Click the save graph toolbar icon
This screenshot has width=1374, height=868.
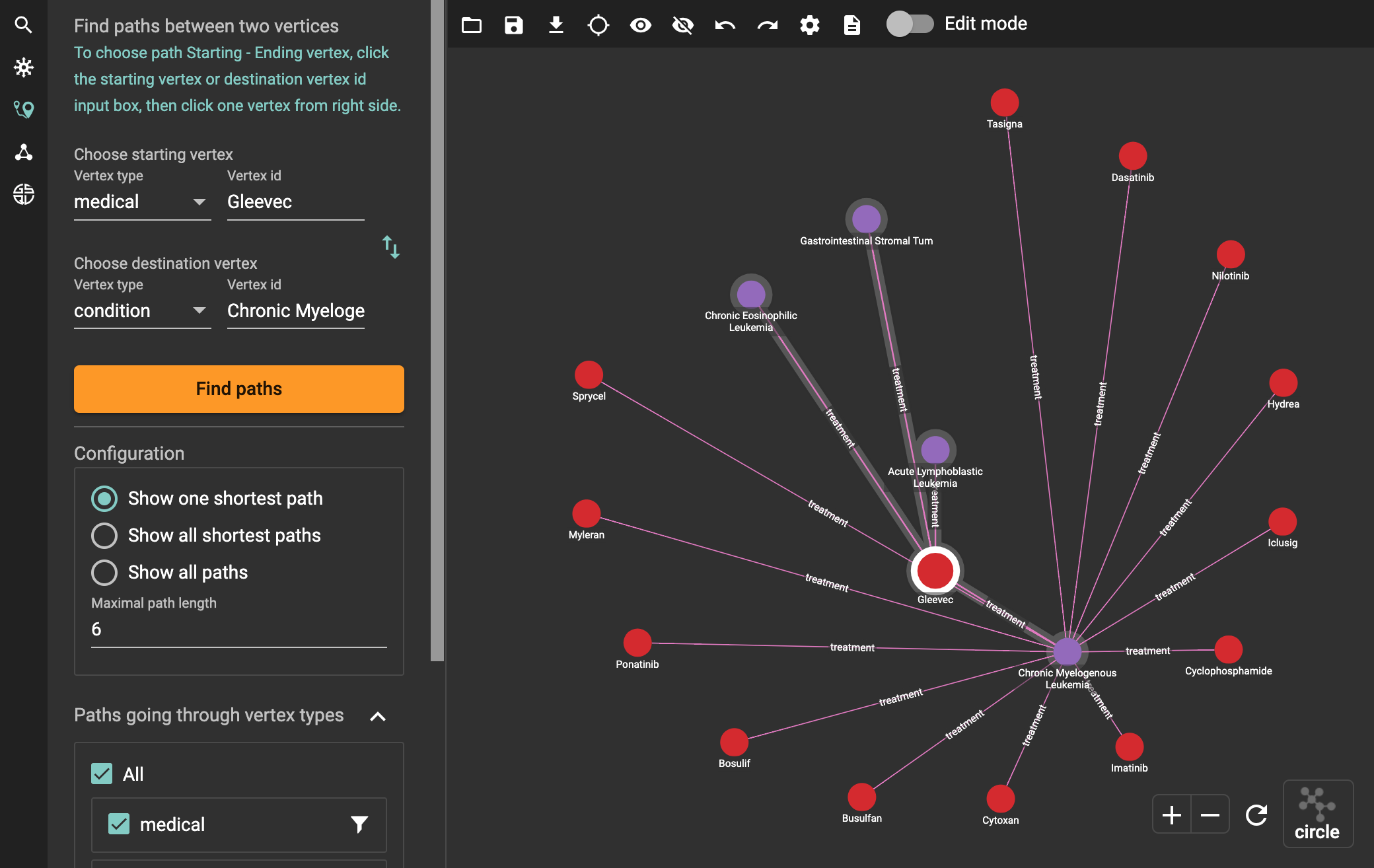pyautogui.click(x=513, y=25)
